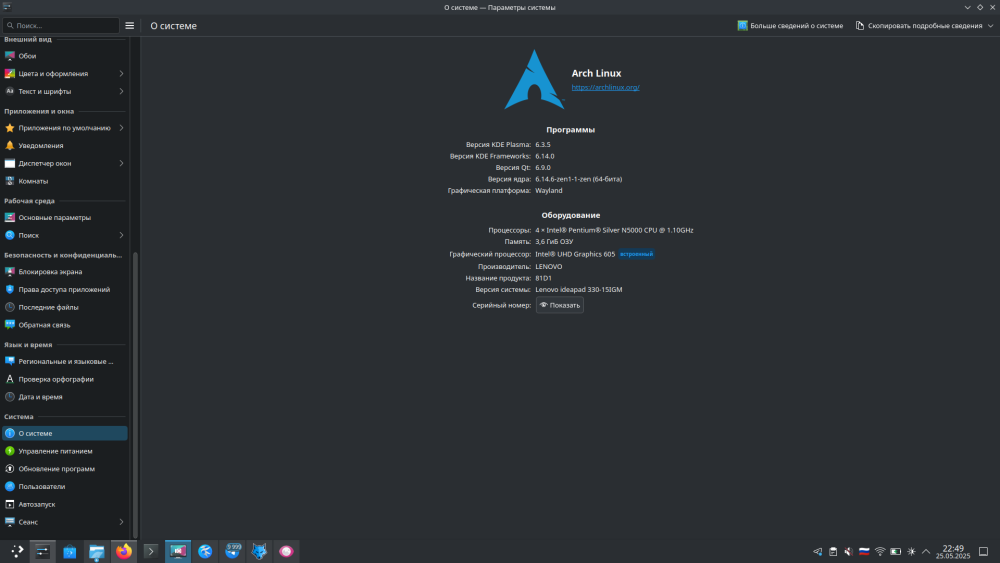Click the battery tray icon
Viewport: 1000px width, 563px height.
pyautogui.click(x=895, y=552)
